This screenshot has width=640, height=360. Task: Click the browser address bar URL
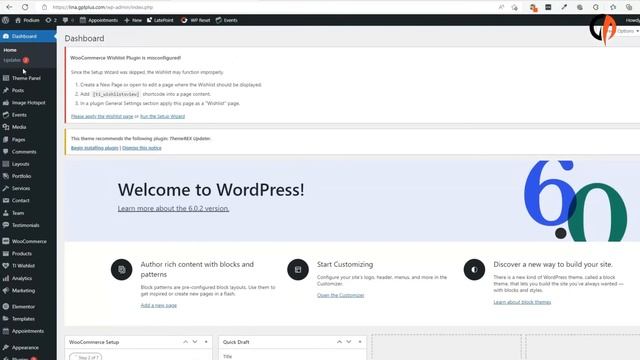(x=103, y=7)
